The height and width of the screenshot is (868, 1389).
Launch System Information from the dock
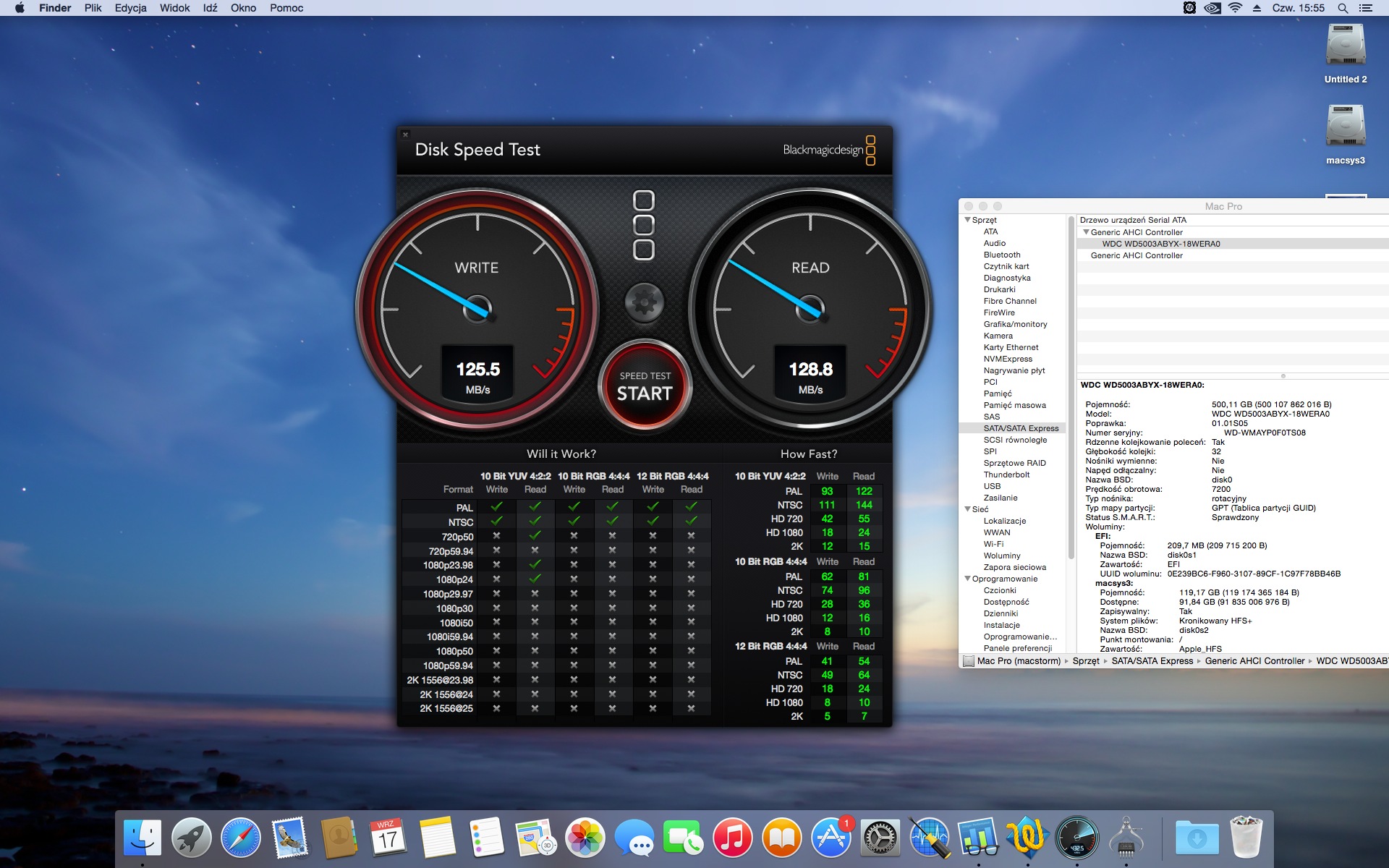click(1126, 838)
